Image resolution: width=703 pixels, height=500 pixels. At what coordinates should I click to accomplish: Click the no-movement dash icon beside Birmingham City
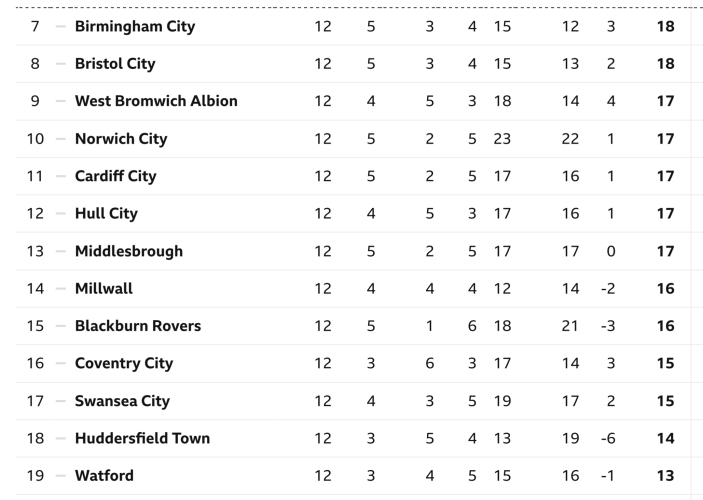coord(60,26)
